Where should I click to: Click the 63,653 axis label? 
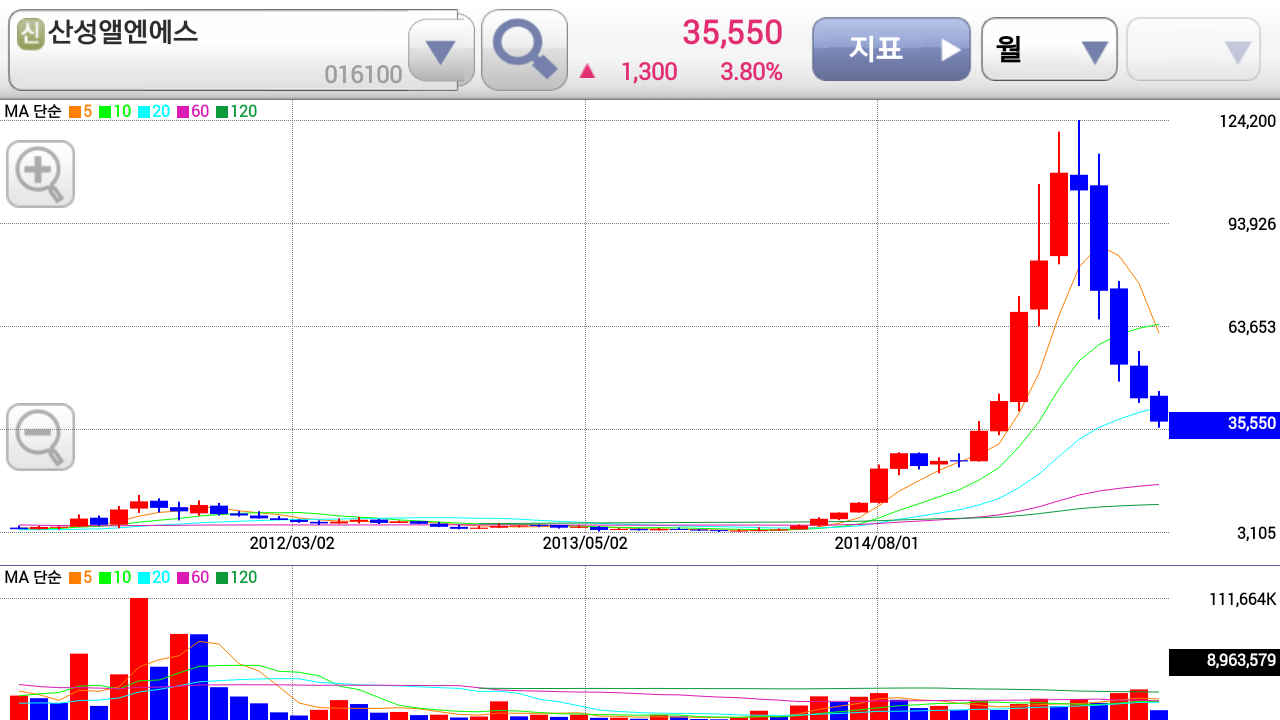(1252, 327)
